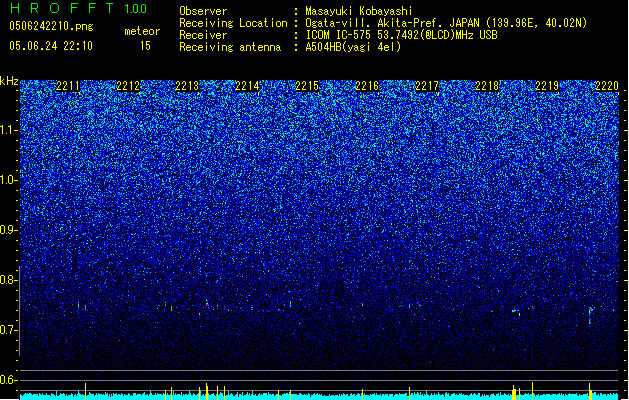629x400 pixels.
Task: Click the Receiving antenna label
Action: point(230,47)
